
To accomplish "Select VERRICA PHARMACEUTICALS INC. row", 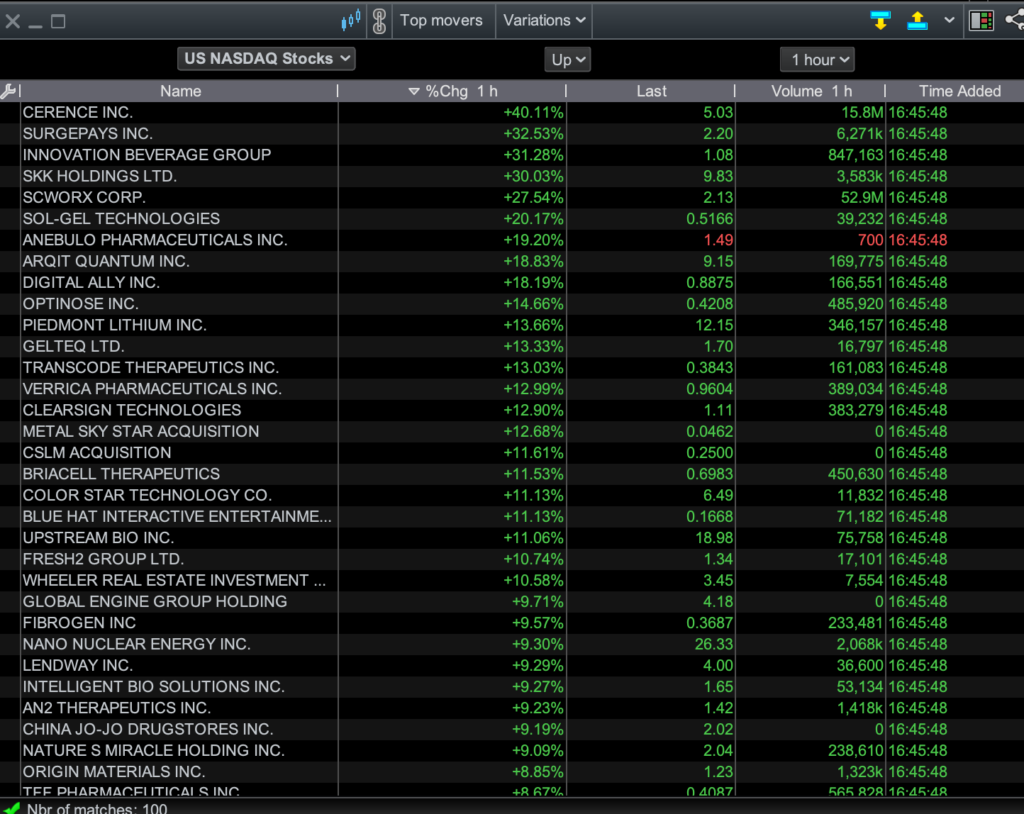I will (512, 389).
